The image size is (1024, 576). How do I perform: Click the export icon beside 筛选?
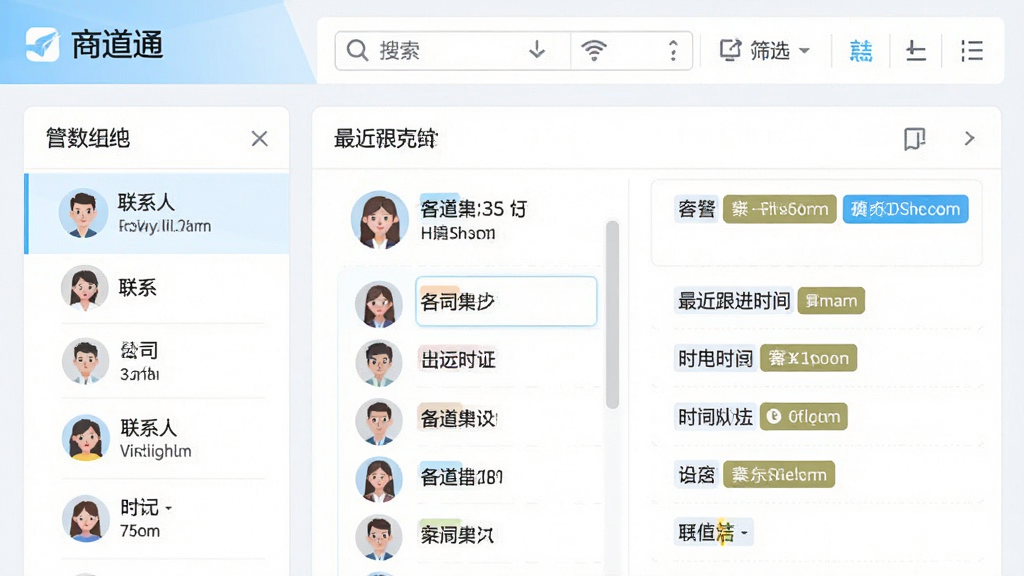coord(730,50)
